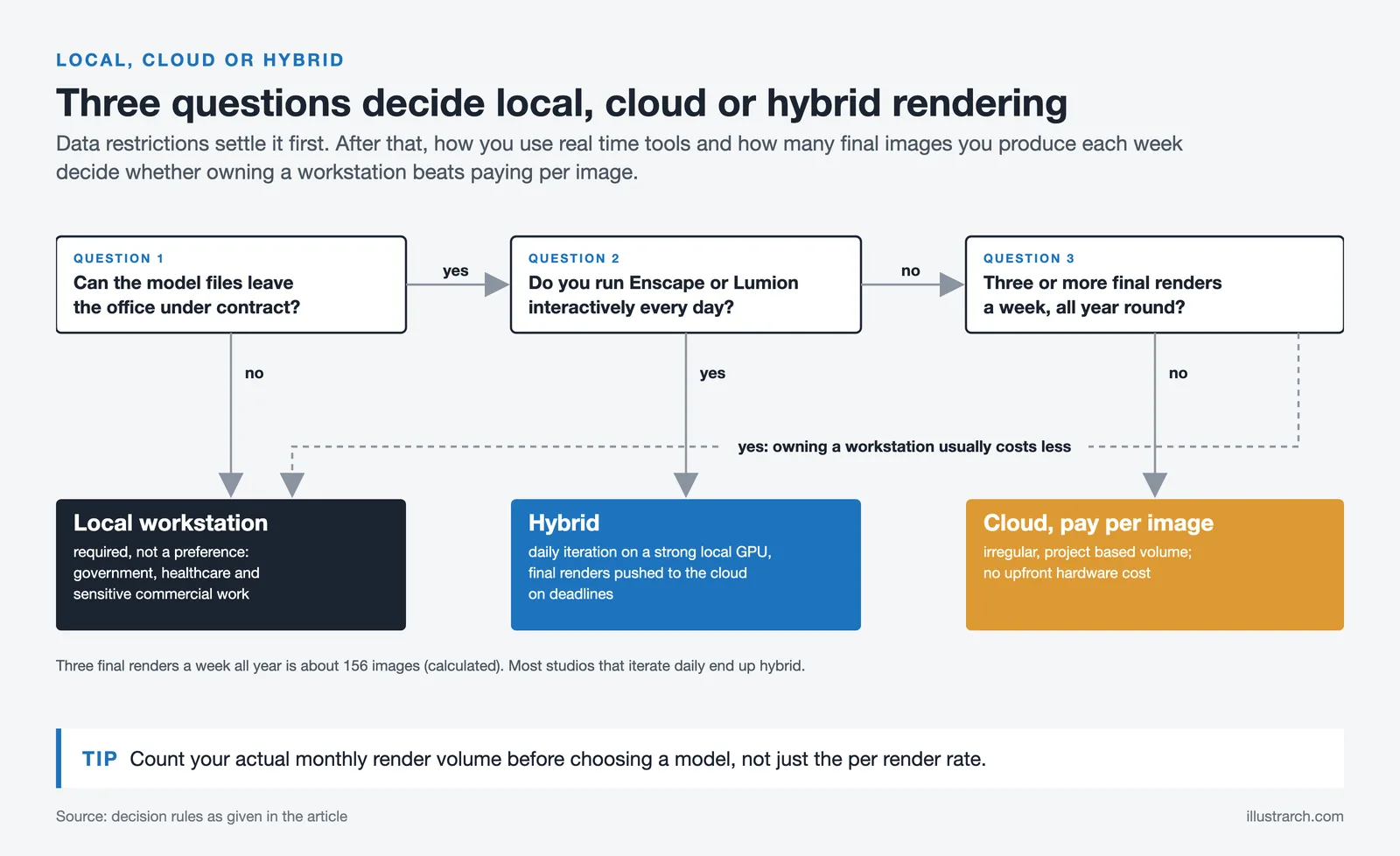The height and width of the screenshot is (856, 1400).
Task: Click the "no" label beneath the Question 1 box
Action: tap(255, 373)
